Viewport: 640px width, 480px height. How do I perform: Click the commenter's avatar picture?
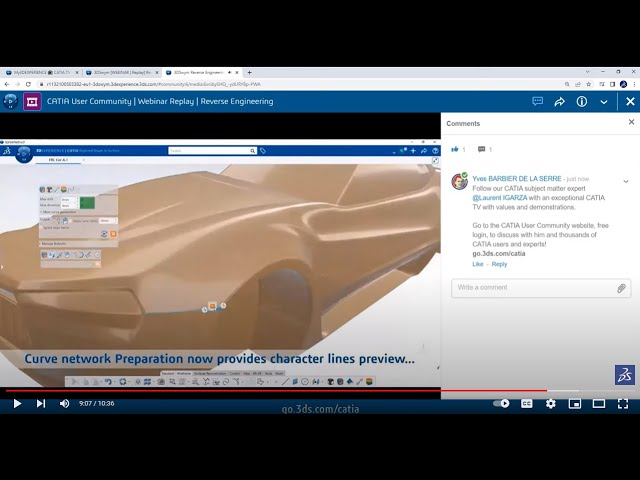(460, 181)
